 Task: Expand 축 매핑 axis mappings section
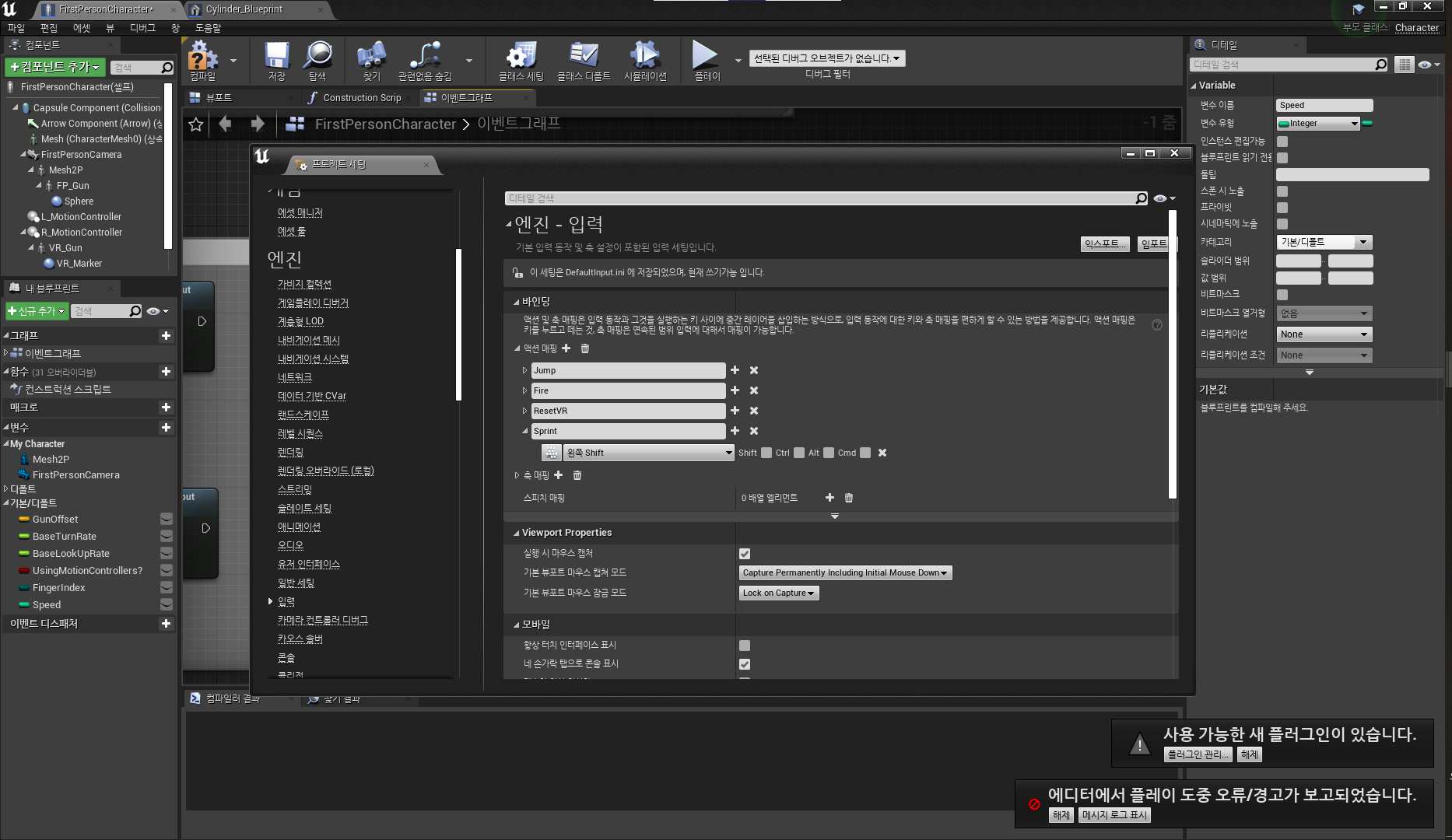click(x=517, y=475)
